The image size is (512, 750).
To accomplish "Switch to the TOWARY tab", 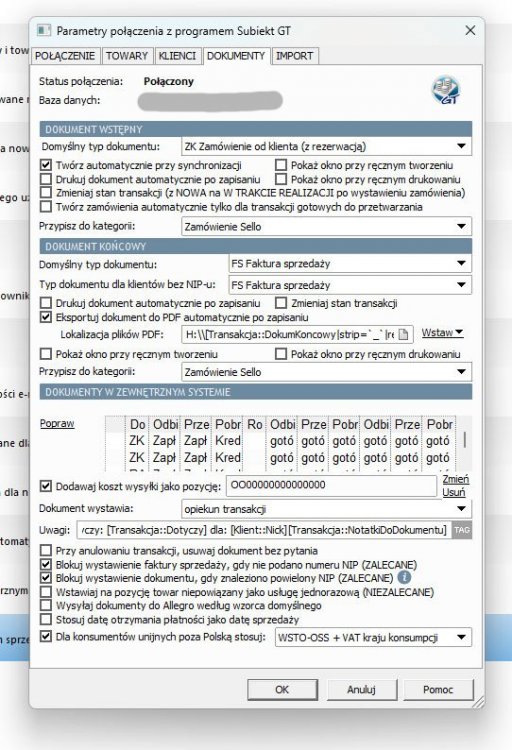I will (127, 56).
